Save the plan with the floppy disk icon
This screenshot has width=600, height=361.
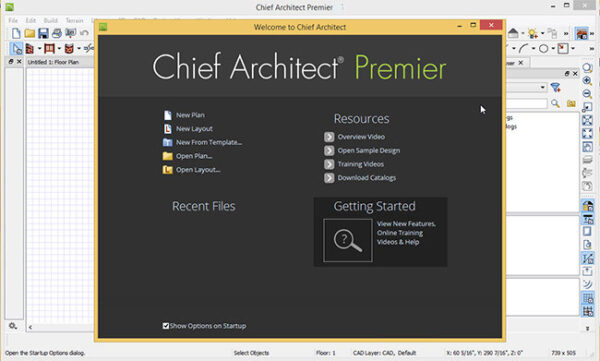(x=43, y=33)
